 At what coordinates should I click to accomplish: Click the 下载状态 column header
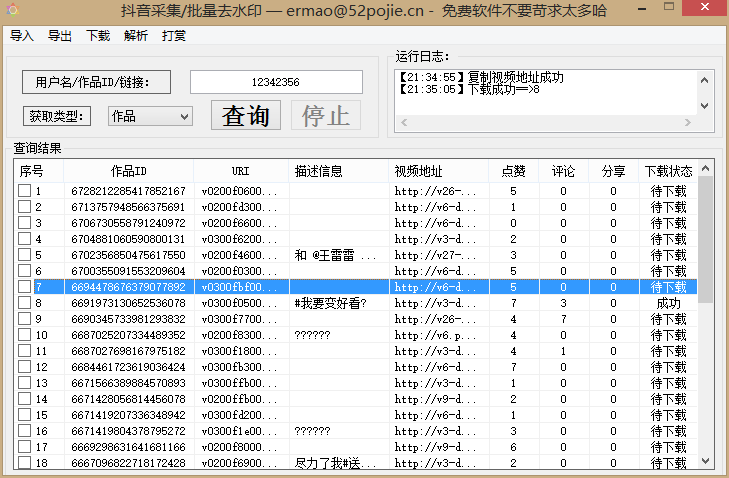(x=667, y=171)
